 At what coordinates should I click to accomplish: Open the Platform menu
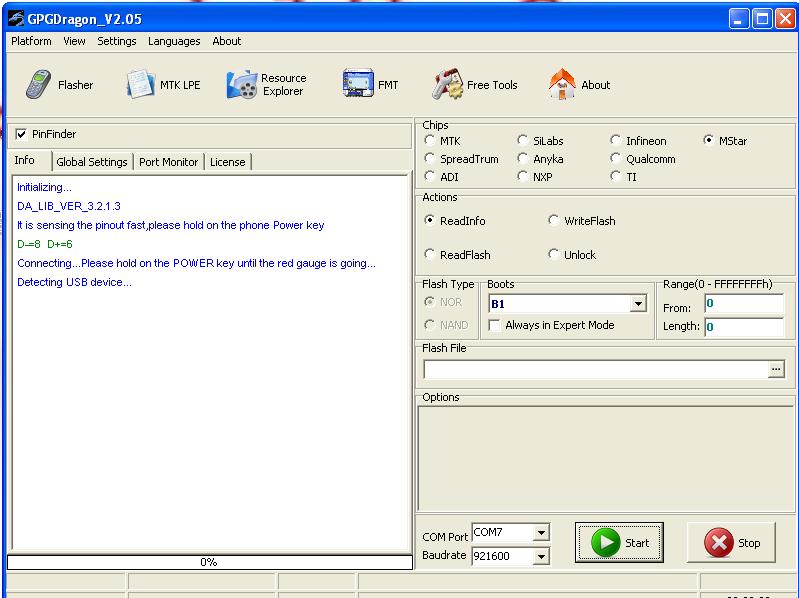point(31,41)
